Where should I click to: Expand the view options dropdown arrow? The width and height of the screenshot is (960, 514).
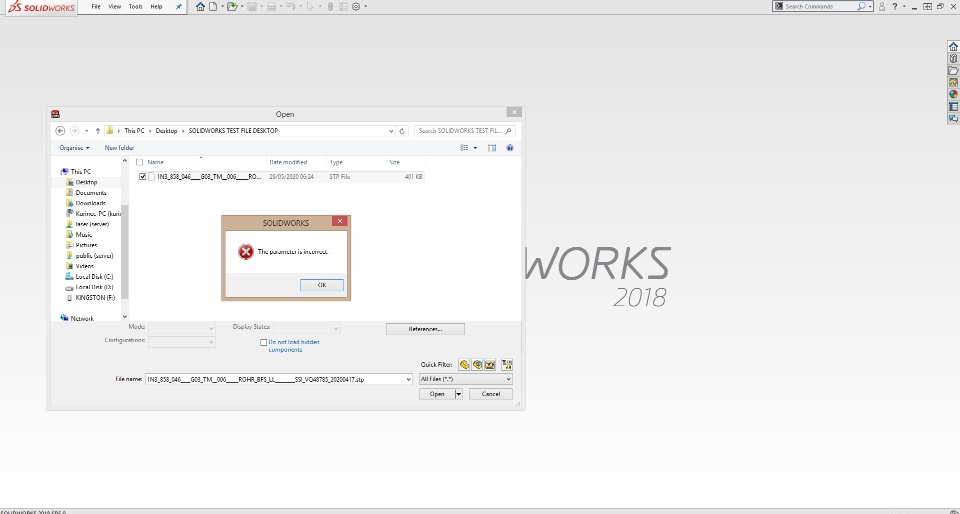pyautogui.click(x=476, y=147)
